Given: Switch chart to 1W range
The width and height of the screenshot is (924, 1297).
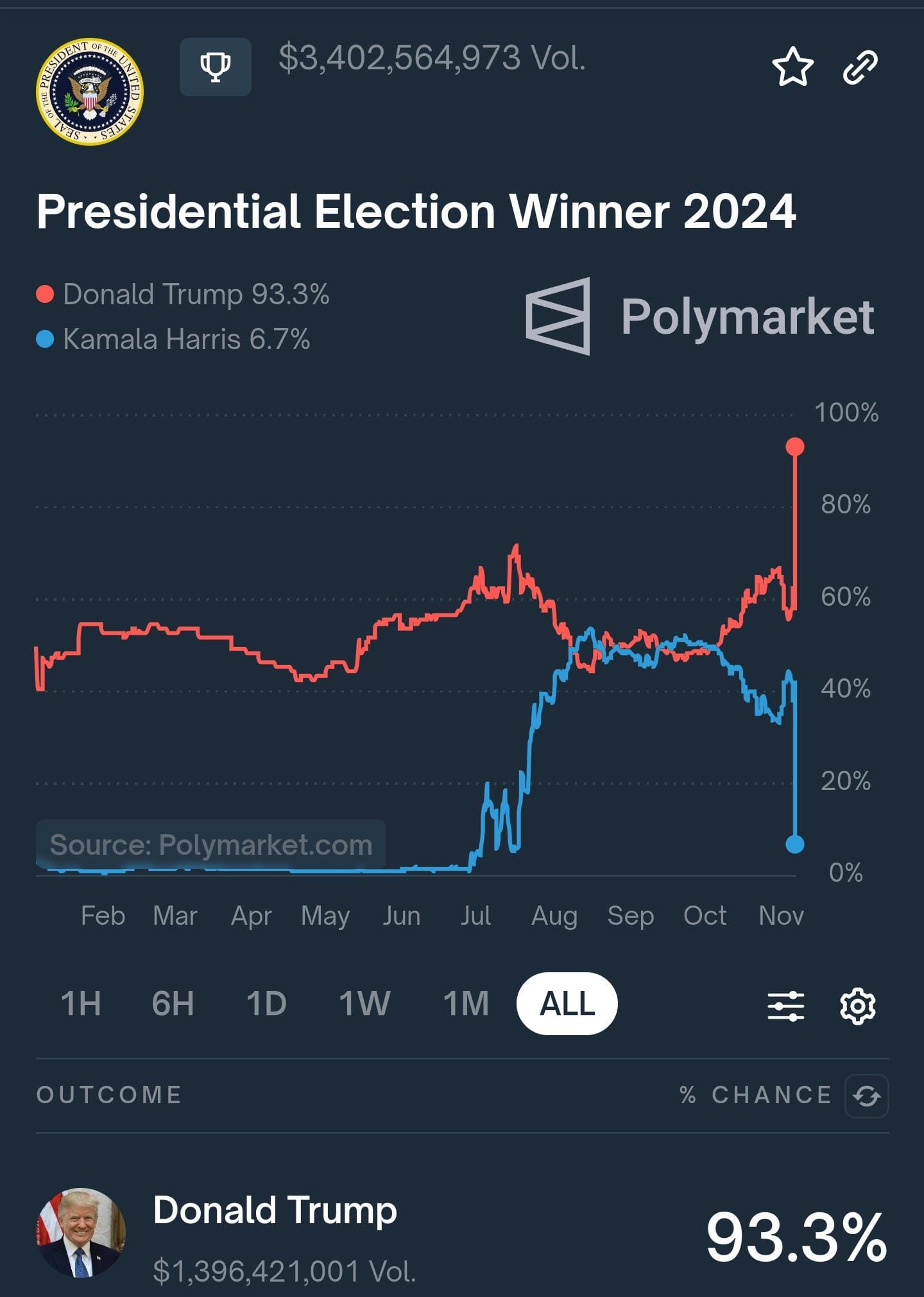Looking at the screenshot, I should (364, 1004).
